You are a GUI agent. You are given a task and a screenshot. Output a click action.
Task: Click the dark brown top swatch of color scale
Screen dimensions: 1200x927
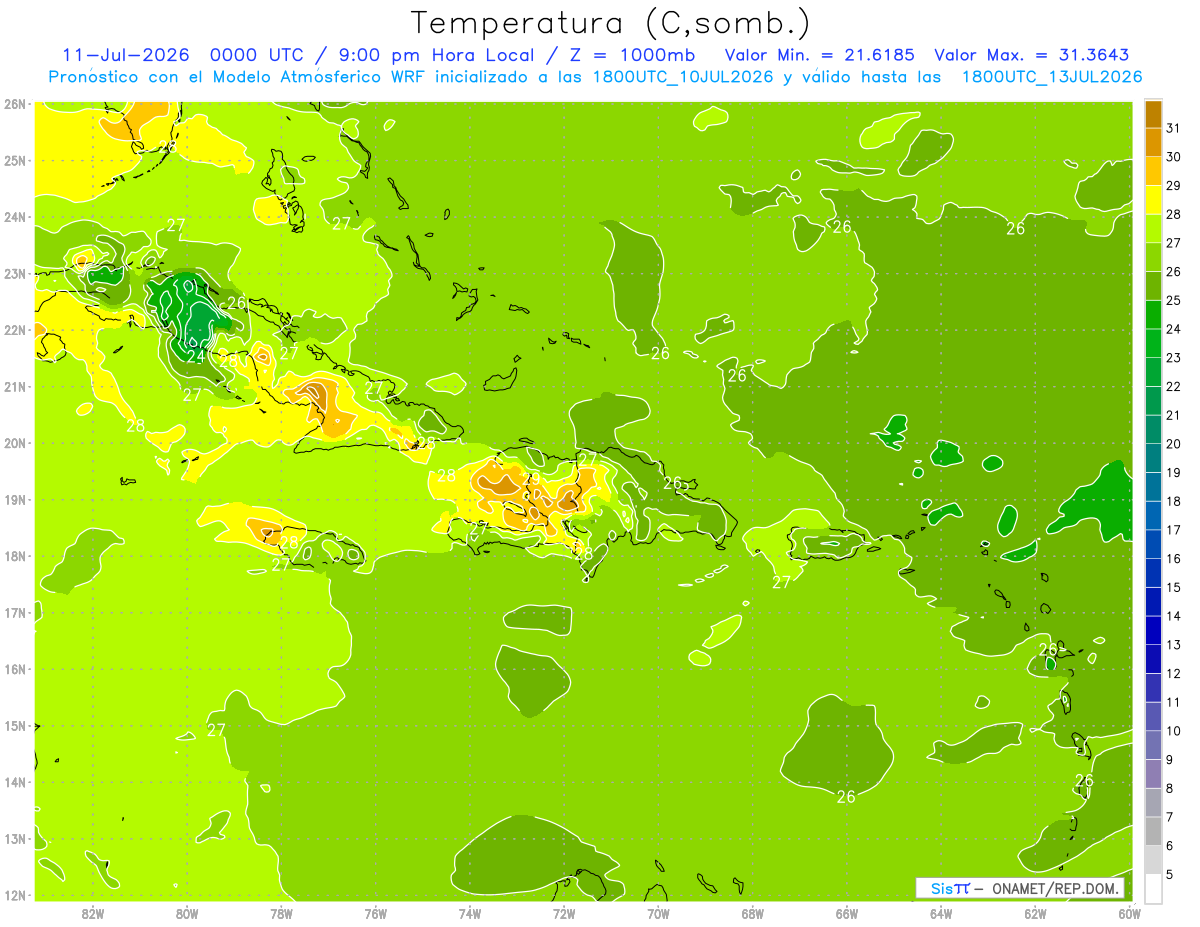[1153, 115]
